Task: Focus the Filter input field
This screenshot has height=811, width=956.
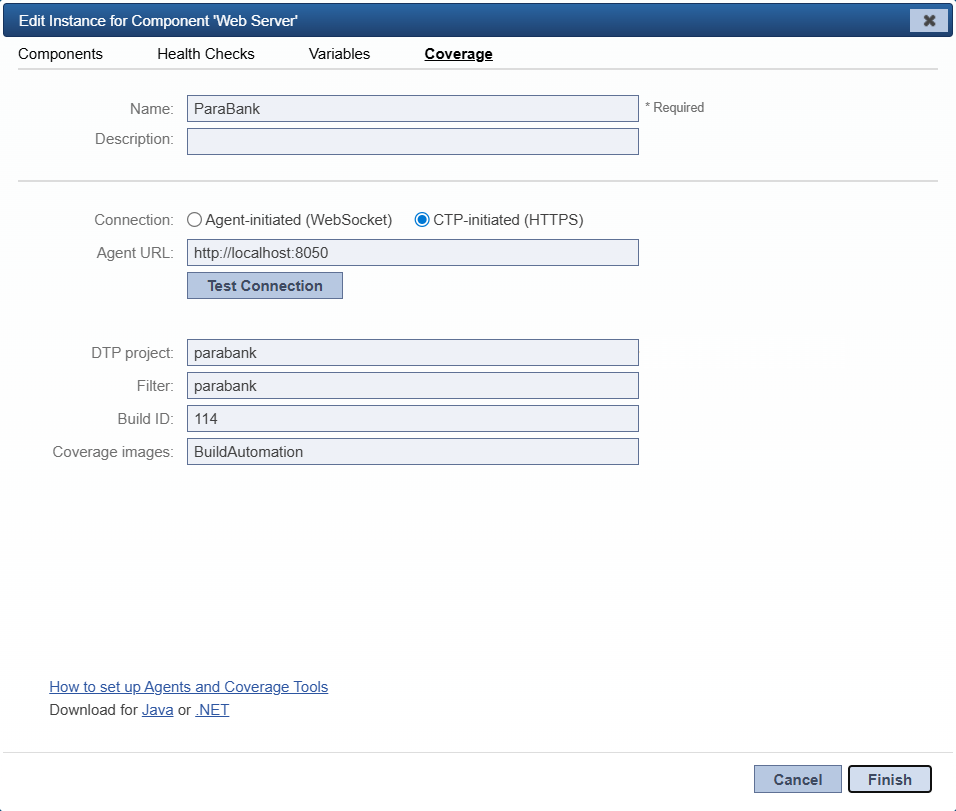Action: click(x=413, y=385)
